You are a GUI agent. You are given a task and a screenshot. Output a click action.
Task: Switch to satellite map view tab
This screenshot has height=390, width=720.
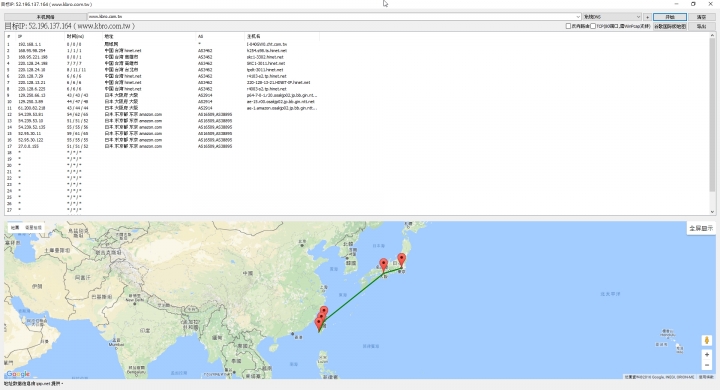[34, 227]
